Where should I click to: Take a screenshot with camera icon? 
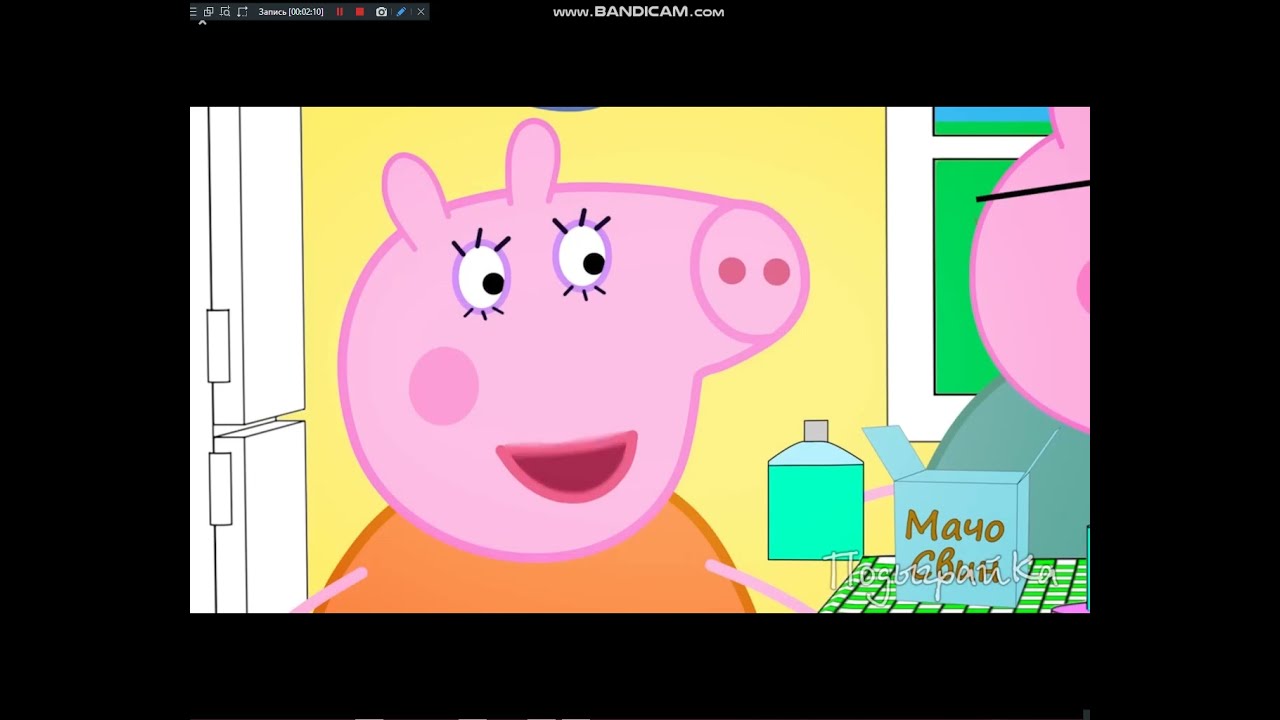(381, 12)
